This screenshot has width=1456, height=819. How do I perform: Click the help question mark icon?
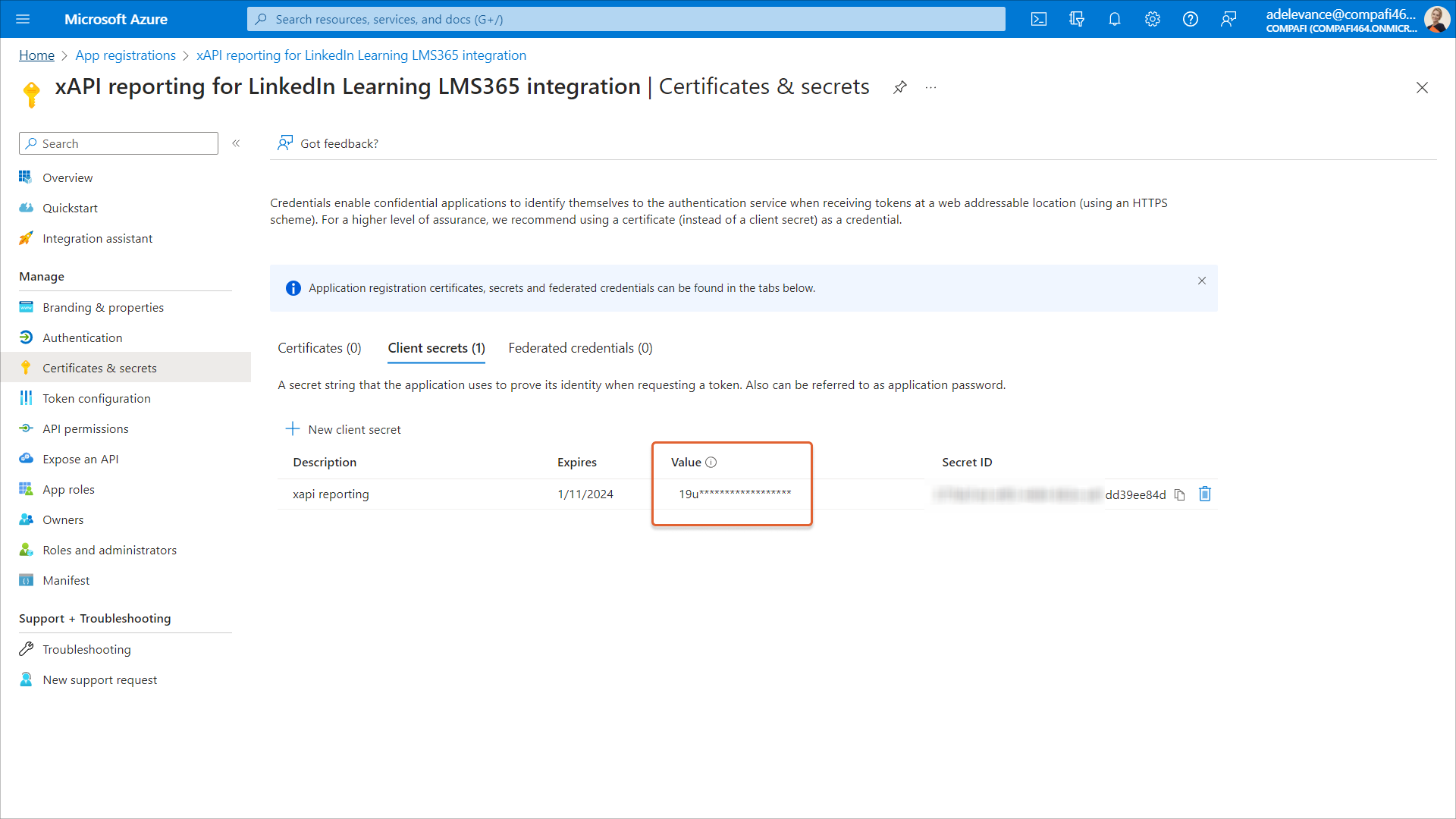tap(1191, 19)
